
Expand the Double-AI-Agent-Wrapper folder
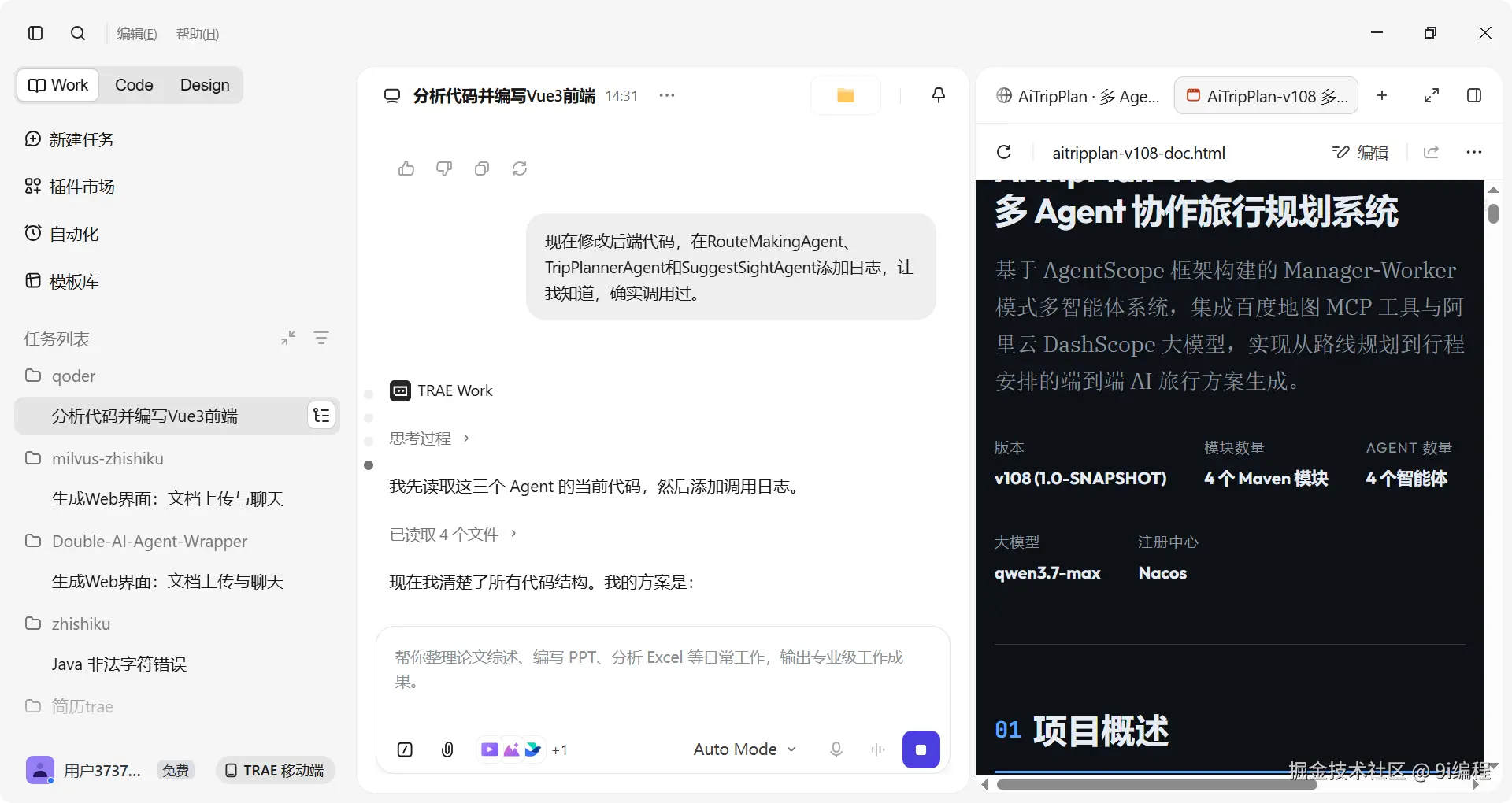[x=136, y=541]
